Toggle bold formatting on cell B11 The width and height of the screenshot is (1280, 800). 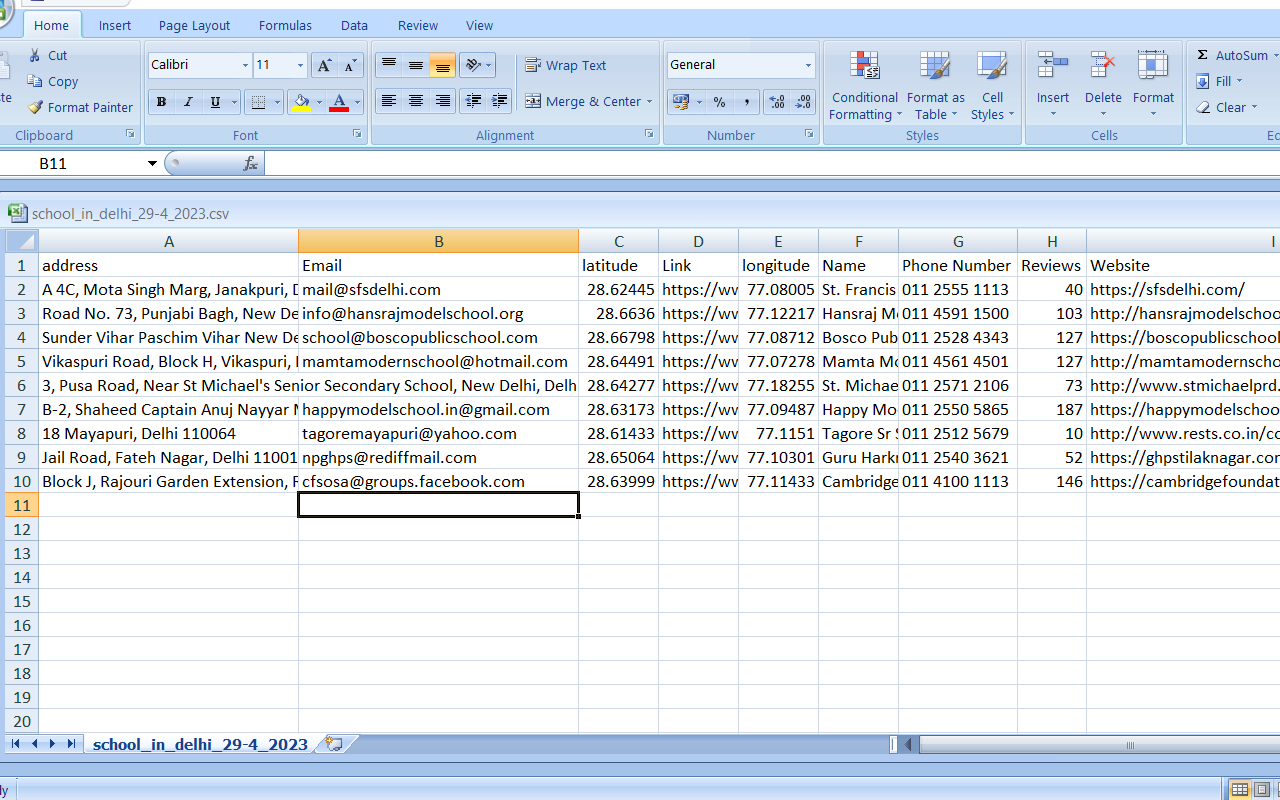[x=161, y=101]
